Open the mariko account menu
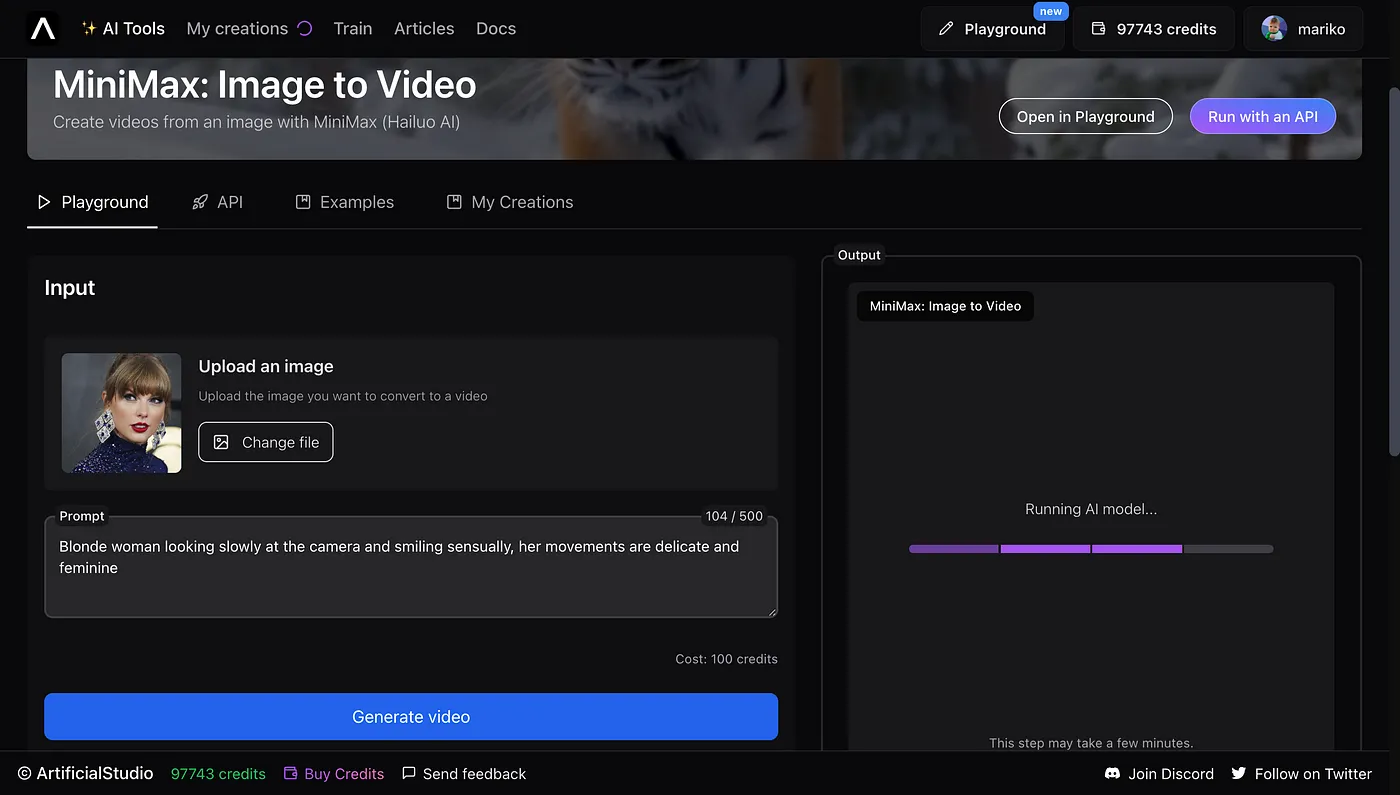Screen dimensions: 1400x795 (x=1303, y=29)
